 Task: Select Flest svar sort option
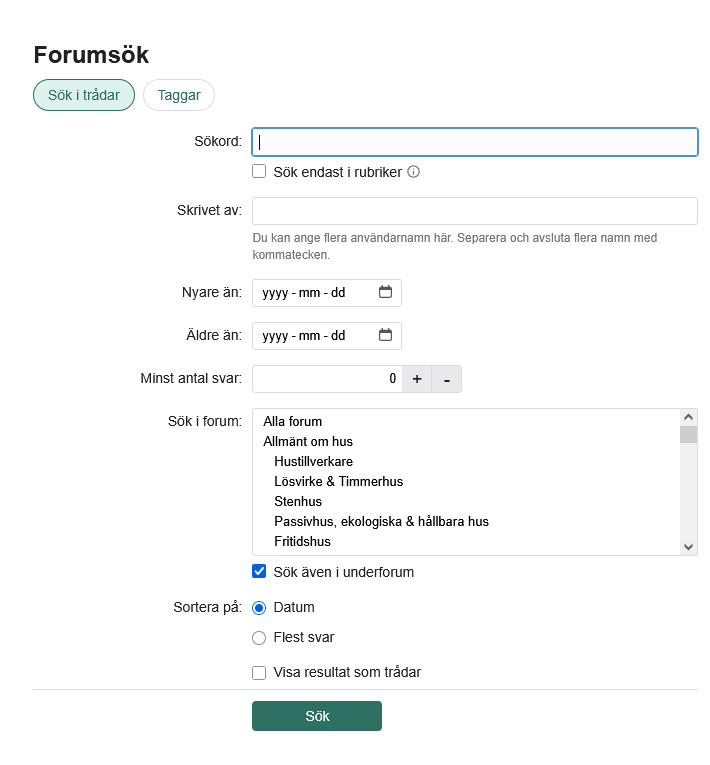(259, 637)
